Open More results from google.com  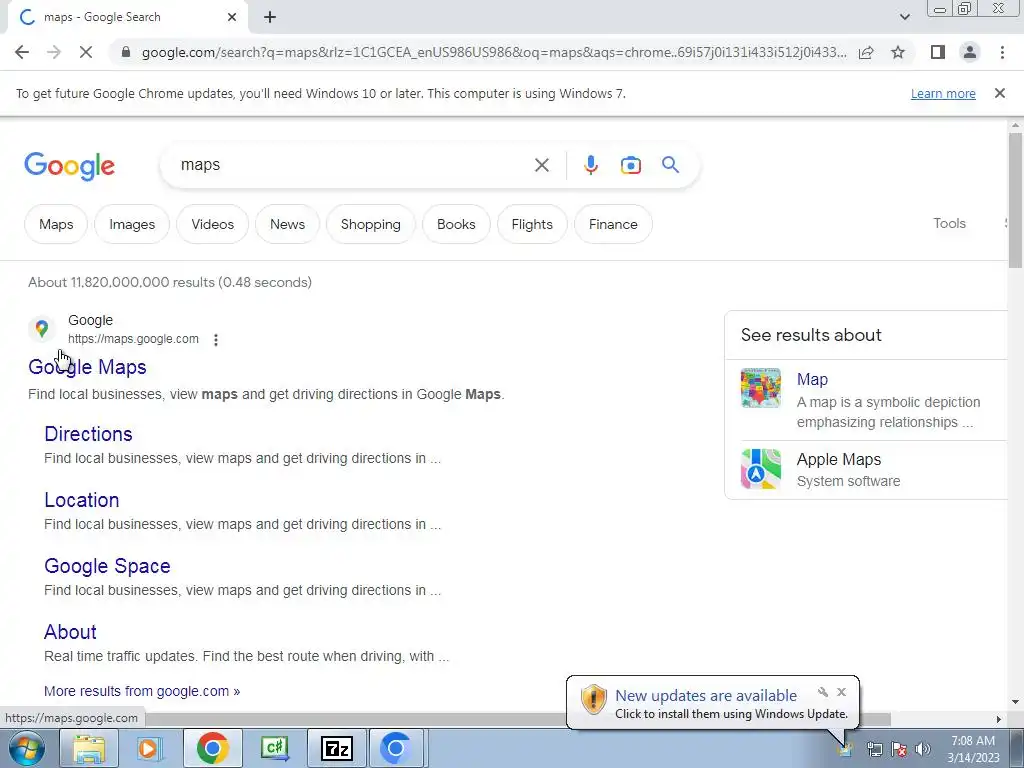point(142,691)
